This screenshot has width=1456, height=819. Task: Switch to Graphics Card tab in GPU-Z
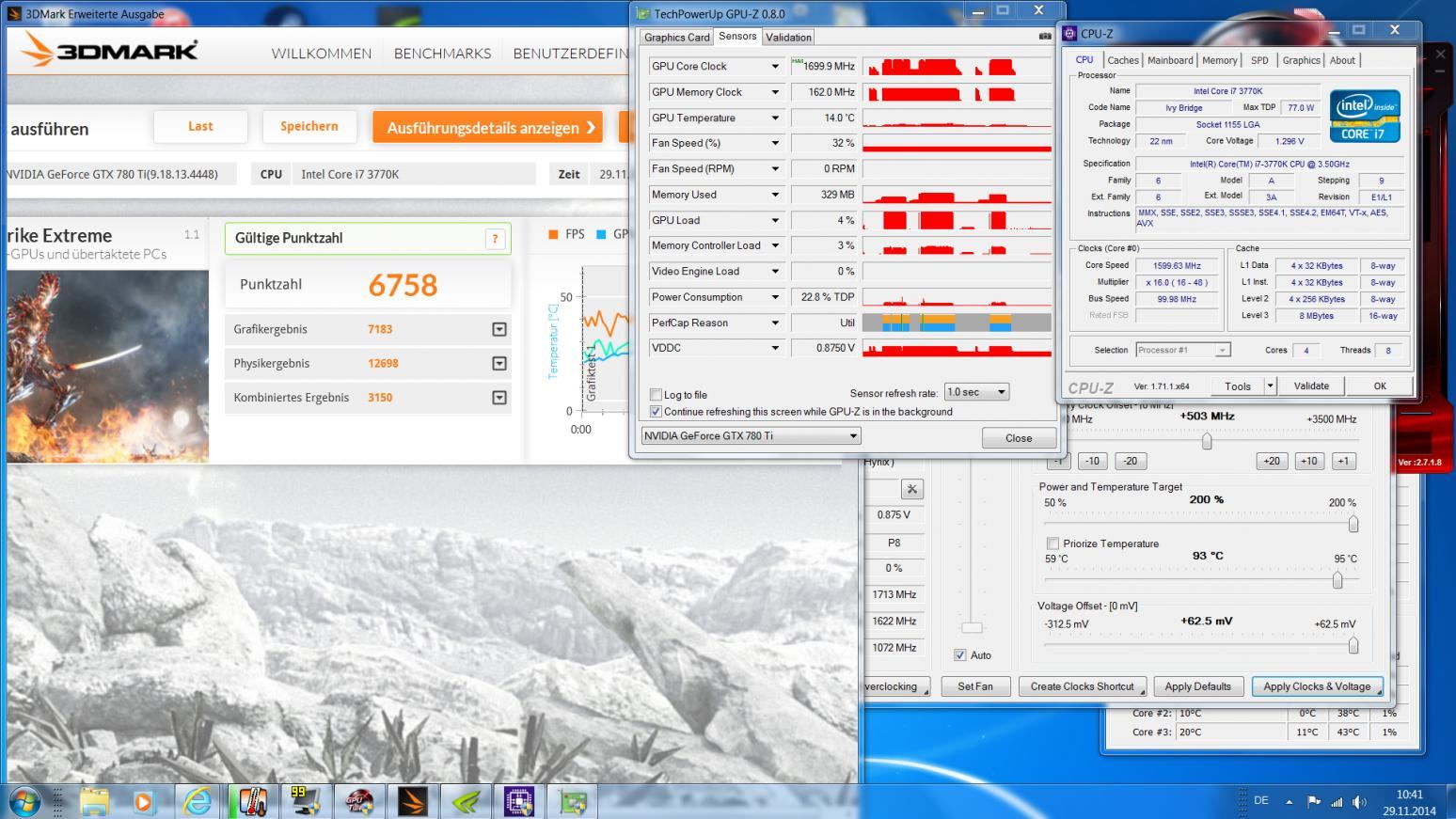point(676,38)
